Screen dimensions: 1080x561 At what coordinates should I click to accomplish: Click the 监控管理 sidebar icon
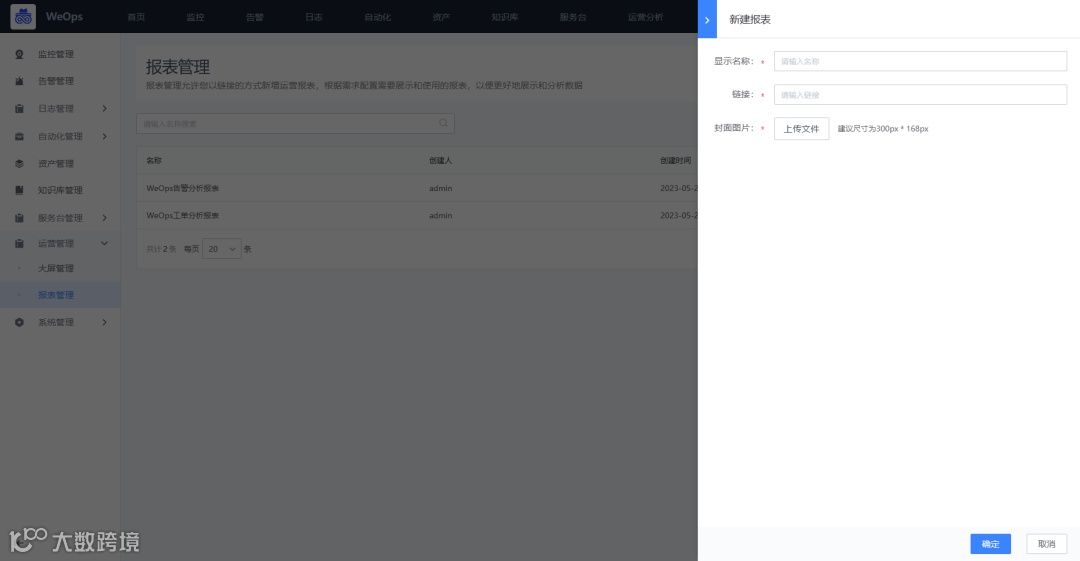[19, 54]
